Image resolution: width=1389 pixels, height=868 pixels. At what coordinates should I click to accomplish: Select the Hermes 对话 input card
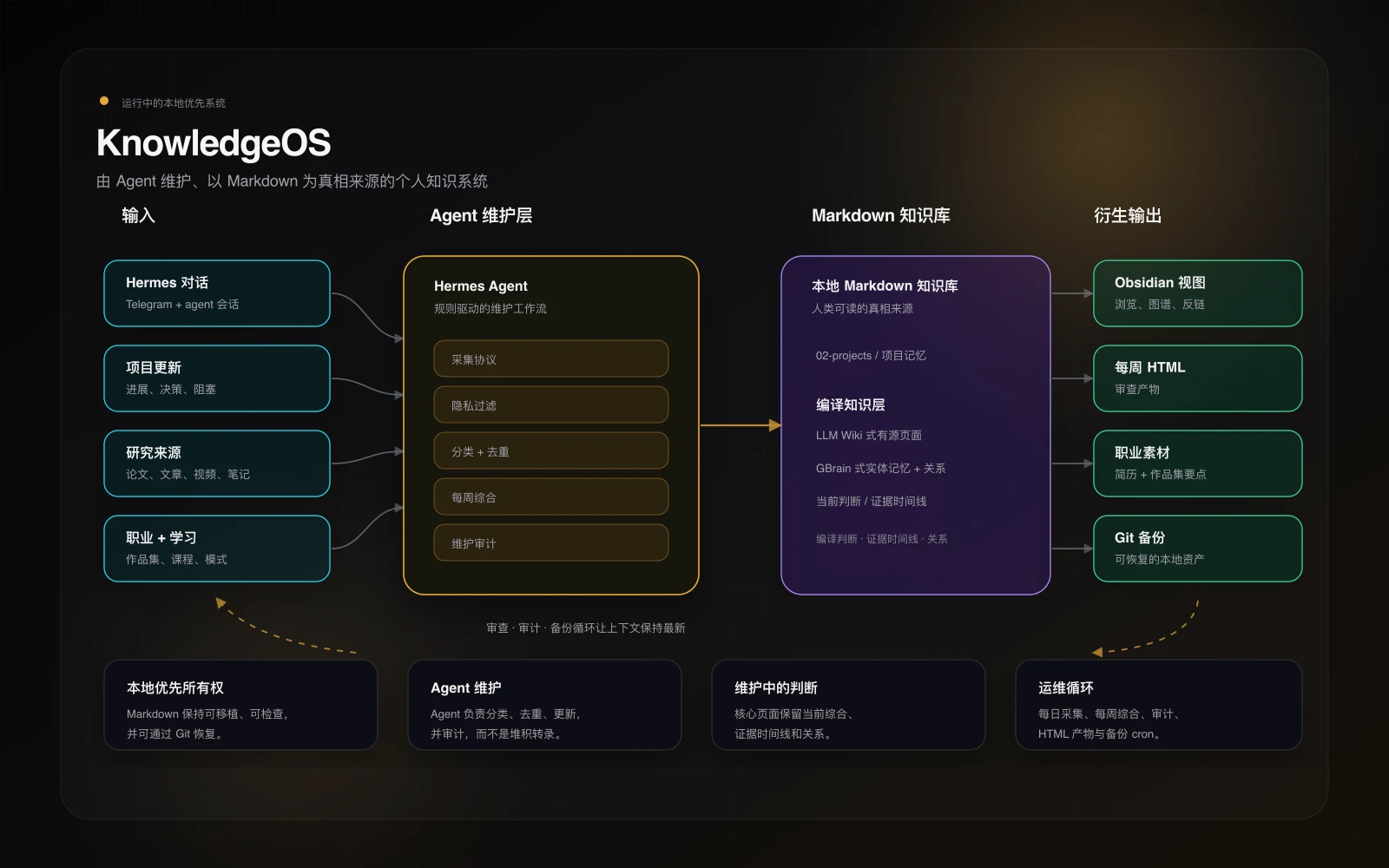217,293
